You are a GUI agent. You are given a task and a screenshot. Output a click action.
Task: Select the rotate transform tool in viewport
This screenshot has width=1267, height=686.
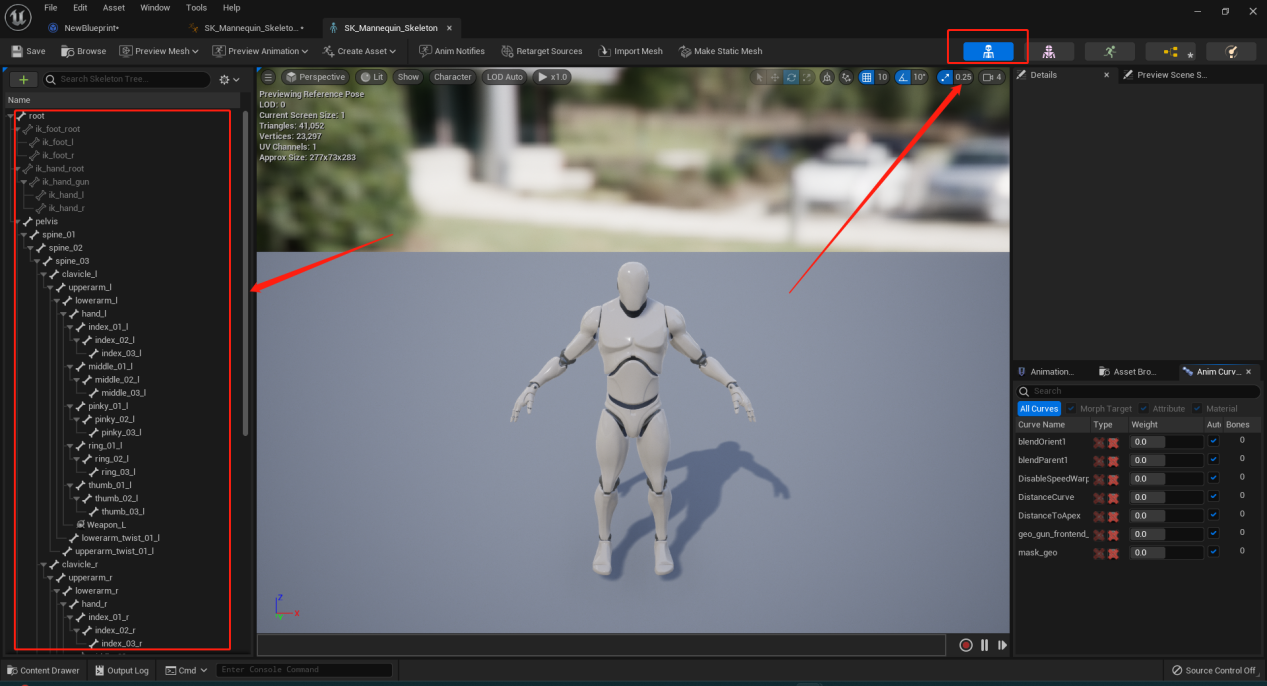pos(792,77)
